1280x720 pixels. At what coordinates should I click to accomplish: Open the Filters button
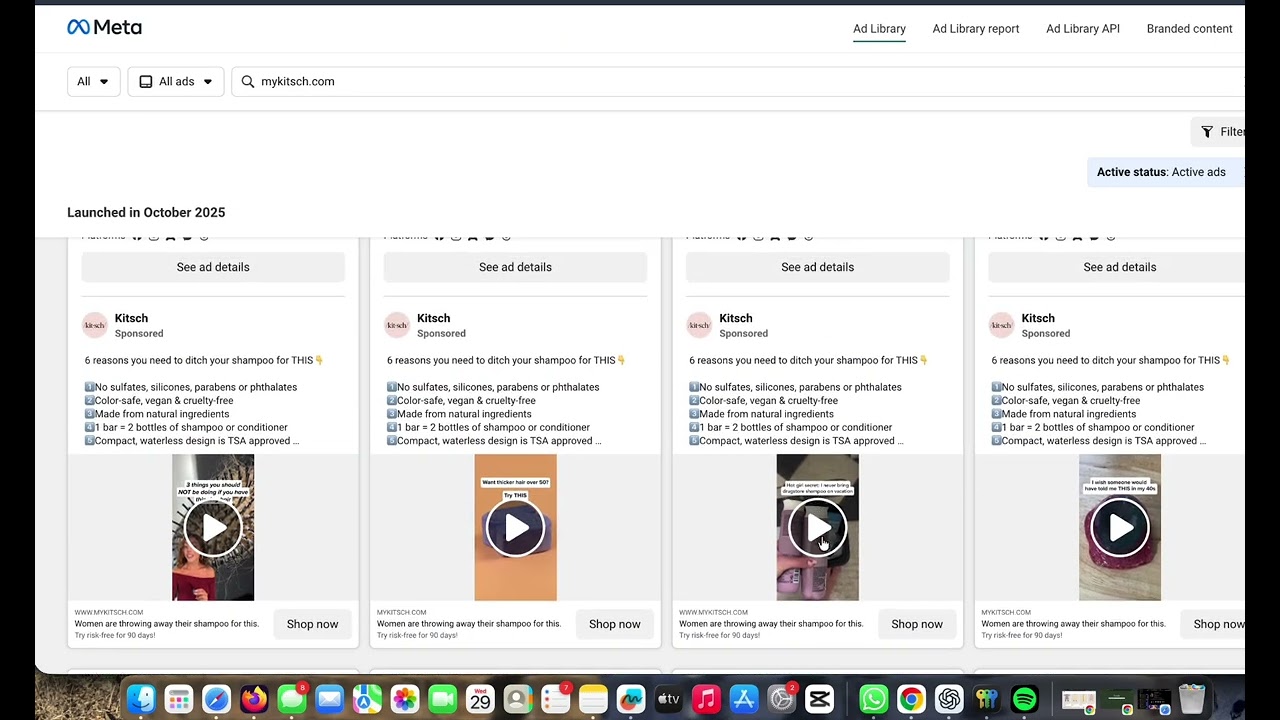click(x=1220, y=132)
